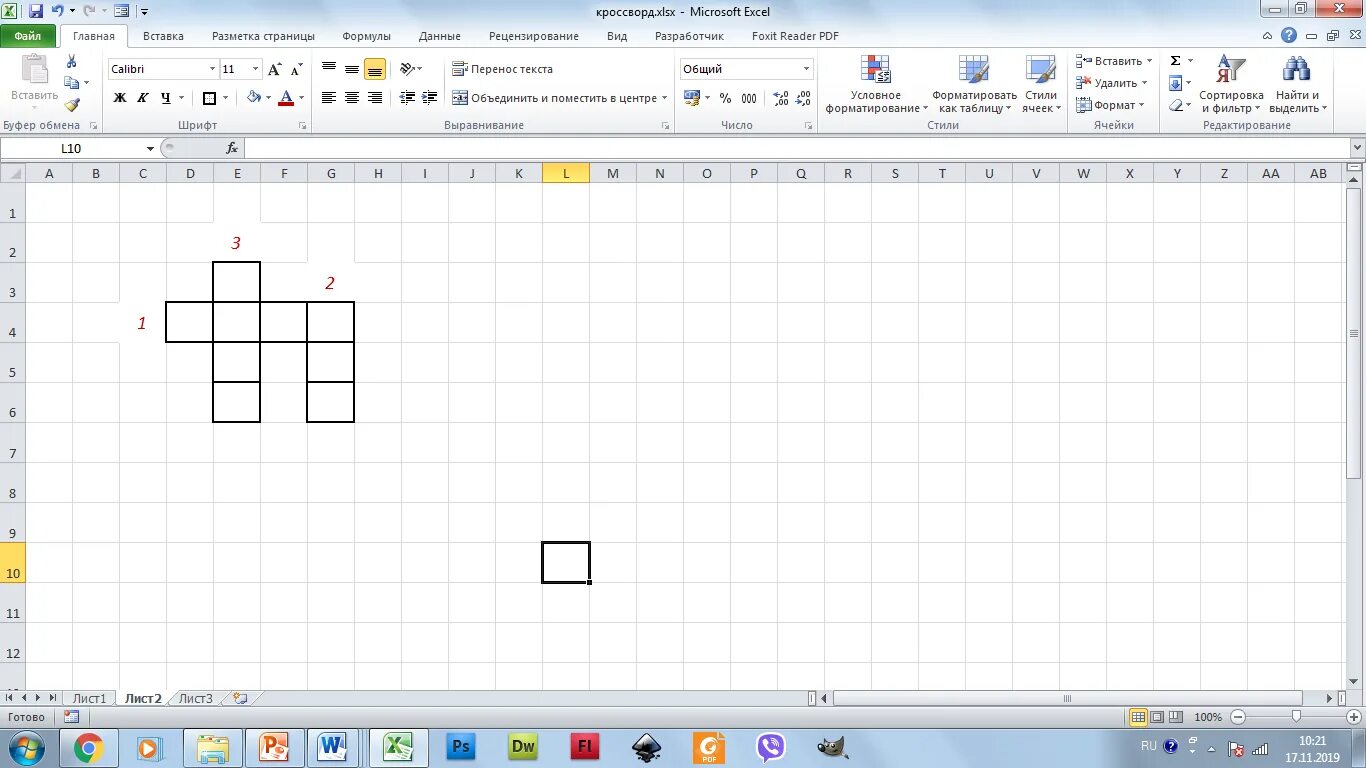Open Chrome from the taskbar
Image resolution: width=1366 pixels, height=768 pixels.
point(88,748)
